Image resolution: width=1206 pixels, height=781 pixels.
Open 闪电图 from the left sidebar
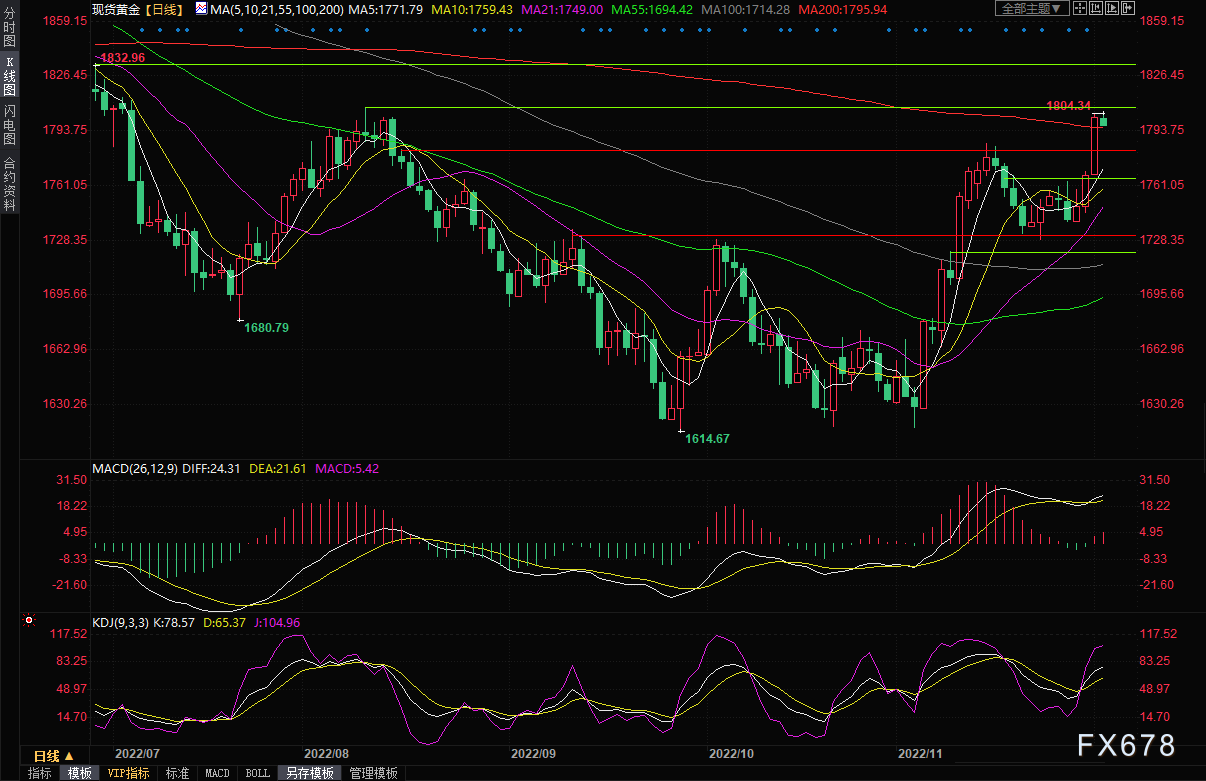(9, 127)
